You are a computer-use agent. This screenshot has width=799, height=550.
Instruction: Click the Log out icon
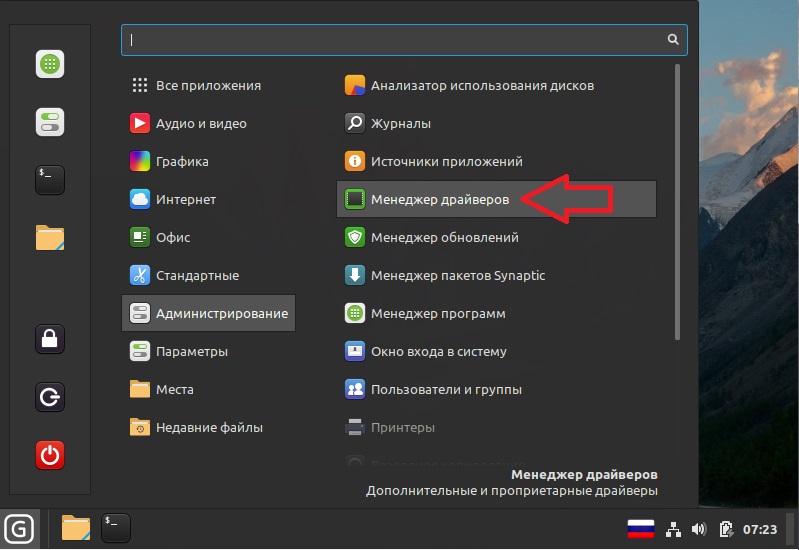pyautogui.click(x=50, y=397)
